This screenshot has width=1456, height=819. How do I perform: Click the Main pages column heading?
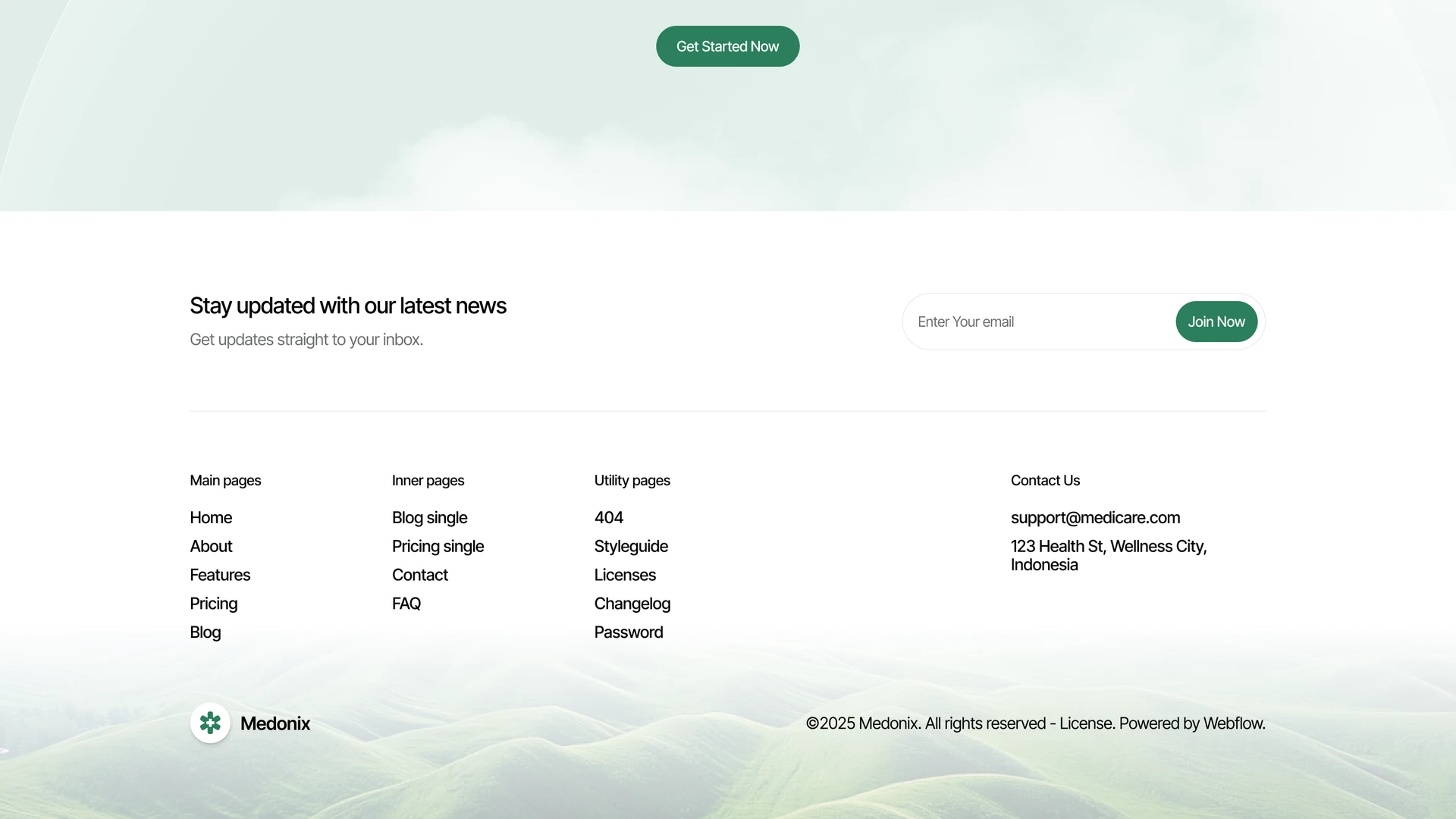(225, 480)
